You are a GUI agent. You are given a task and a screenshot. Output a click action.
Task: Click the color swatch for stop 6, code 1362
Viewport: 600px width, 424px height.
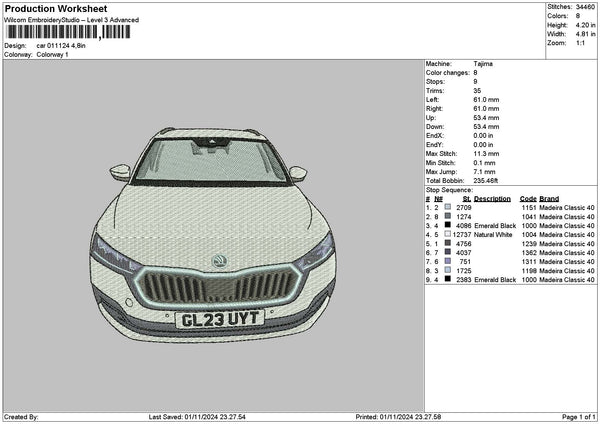click(448, 252)
